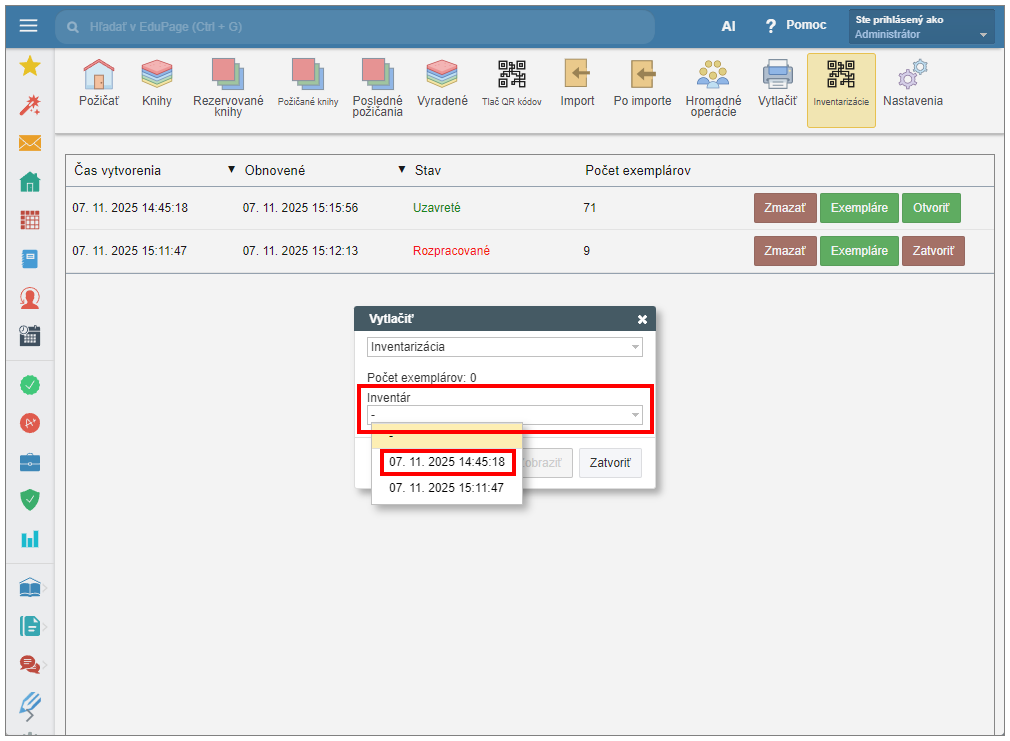1010x741 pixels.
Task: Close the Vytlačiť dialog with X
Action: pos(642,319)
